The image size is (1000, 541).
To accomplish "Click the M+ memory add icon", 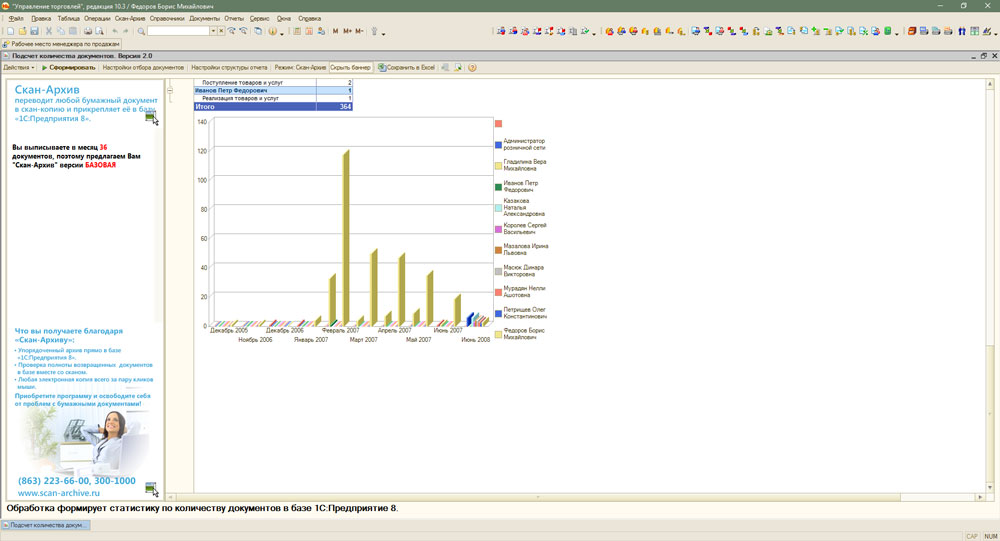I will pos(347,31).
